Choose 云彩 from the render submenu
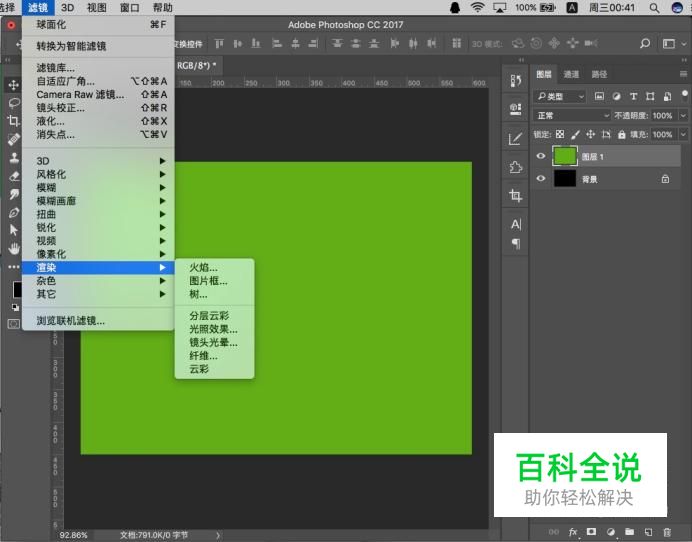Screen dimensions: 692x542 point(199,369)
